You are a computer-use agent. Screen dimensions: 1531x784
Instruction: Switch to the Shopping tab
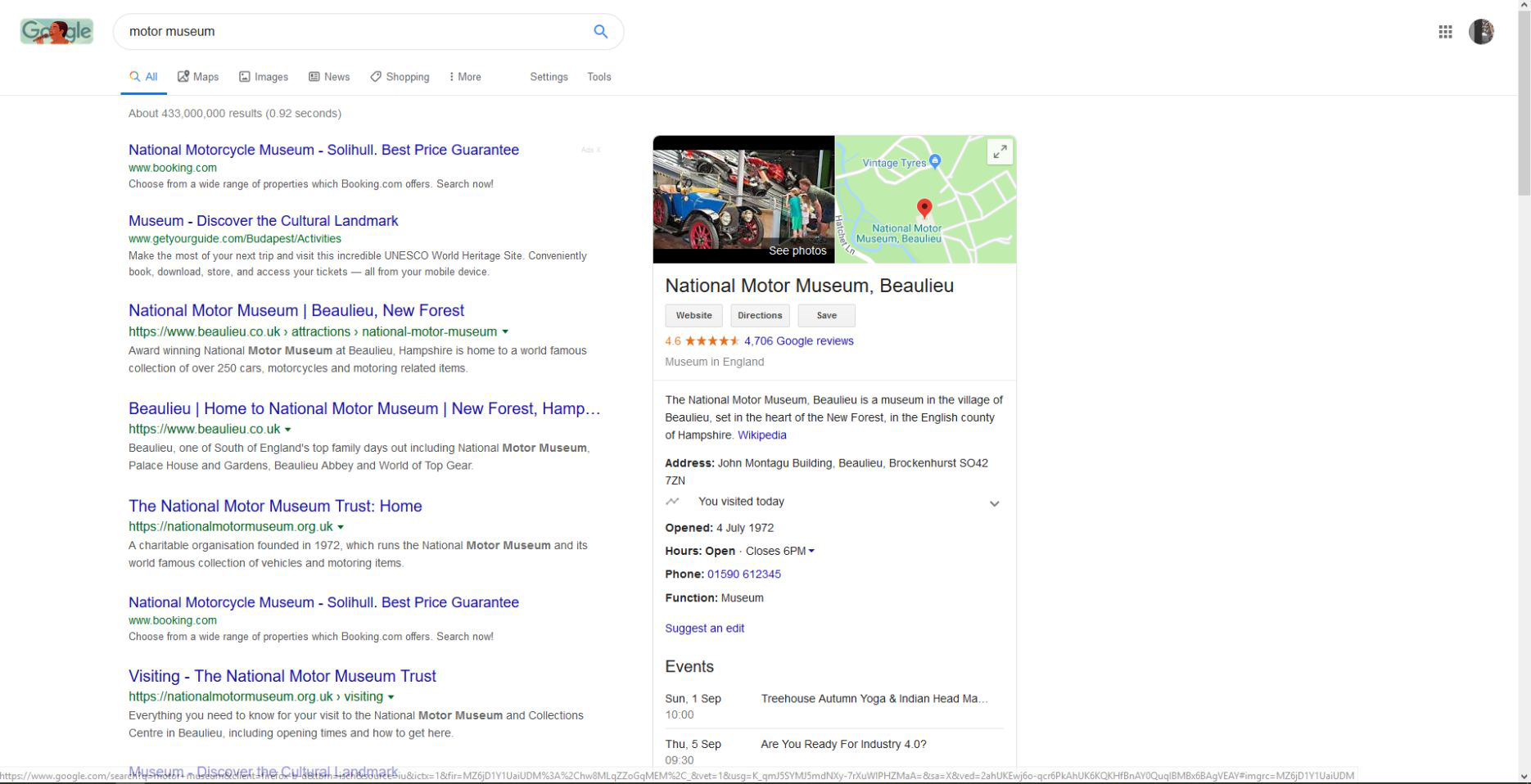pyautogui.click(x=400, y=77)
